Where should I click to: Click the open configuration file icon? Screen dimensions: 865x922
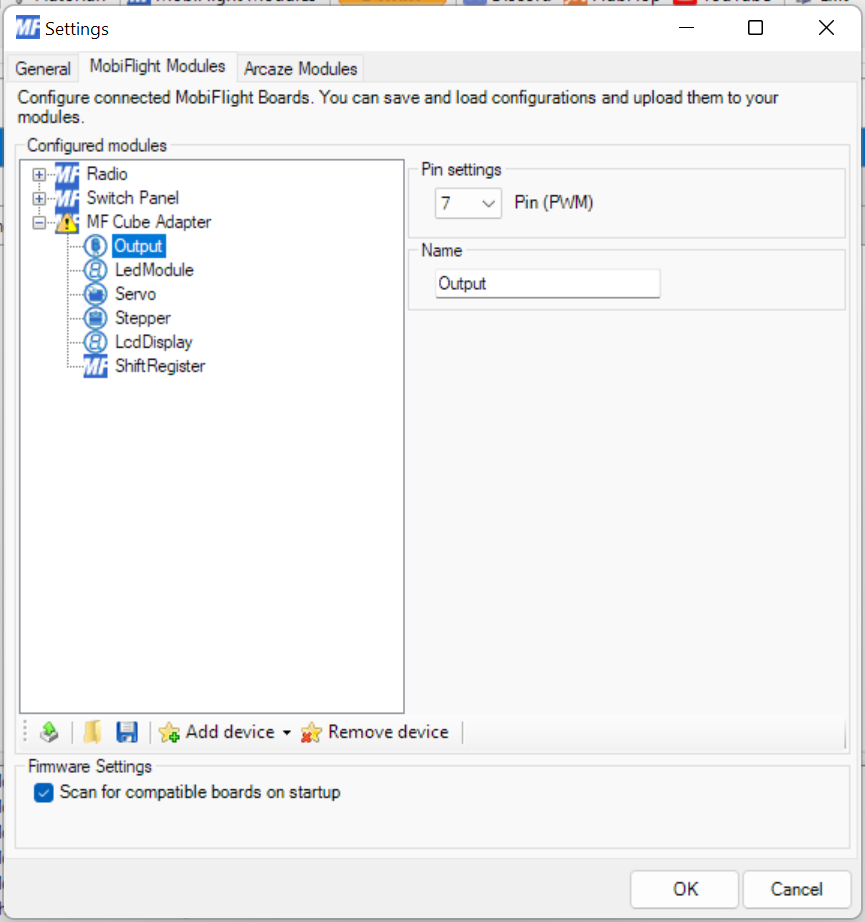92,732
